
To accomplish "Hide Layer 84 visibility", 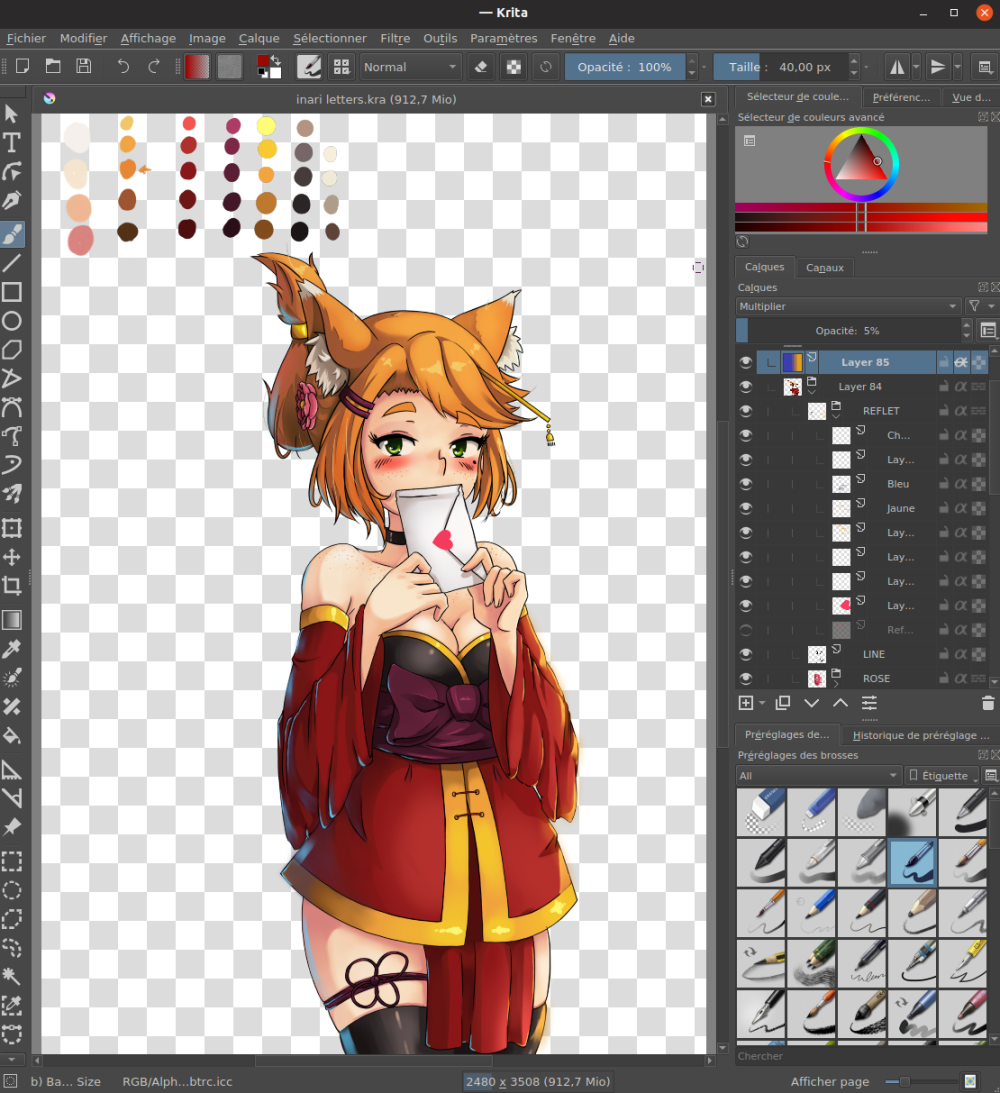I will click(746, 387).
